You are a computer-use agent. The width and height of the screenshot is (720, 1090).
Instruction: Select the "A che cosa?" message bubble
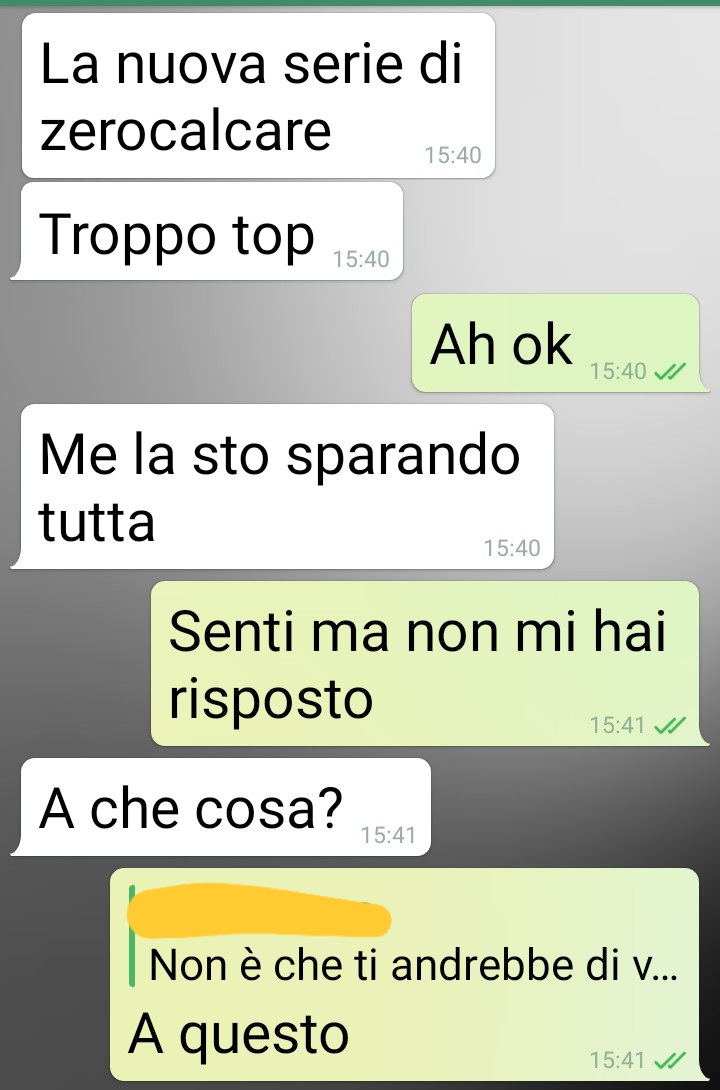tap(220, 807)
